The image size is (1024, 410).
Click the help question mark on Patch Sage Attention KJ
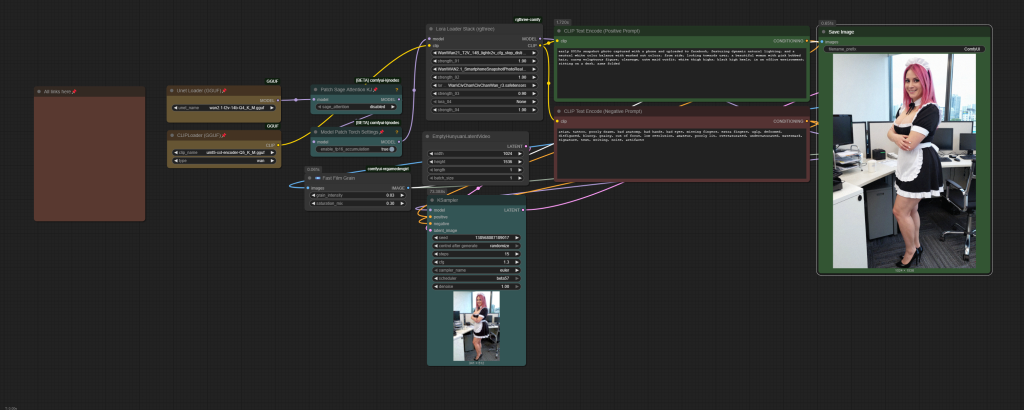[396, 89]
